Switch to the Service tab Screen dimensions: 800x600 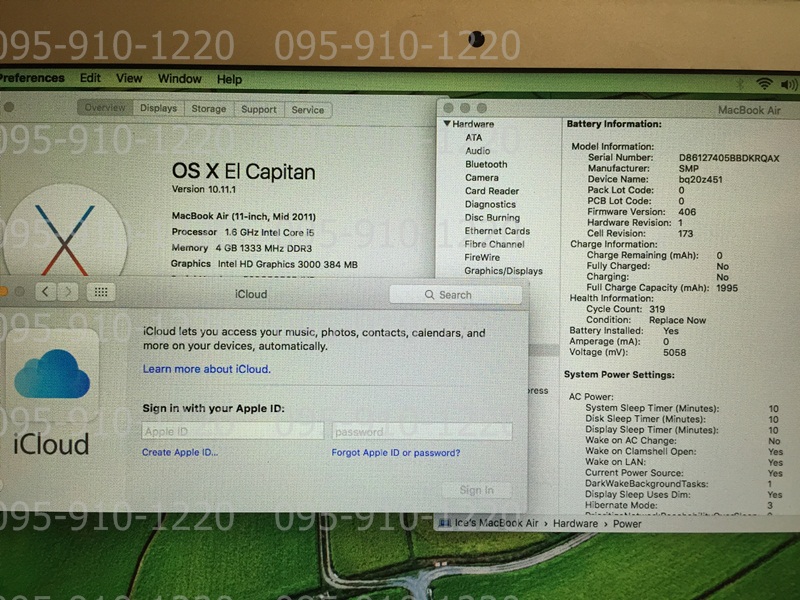point(308,110)
